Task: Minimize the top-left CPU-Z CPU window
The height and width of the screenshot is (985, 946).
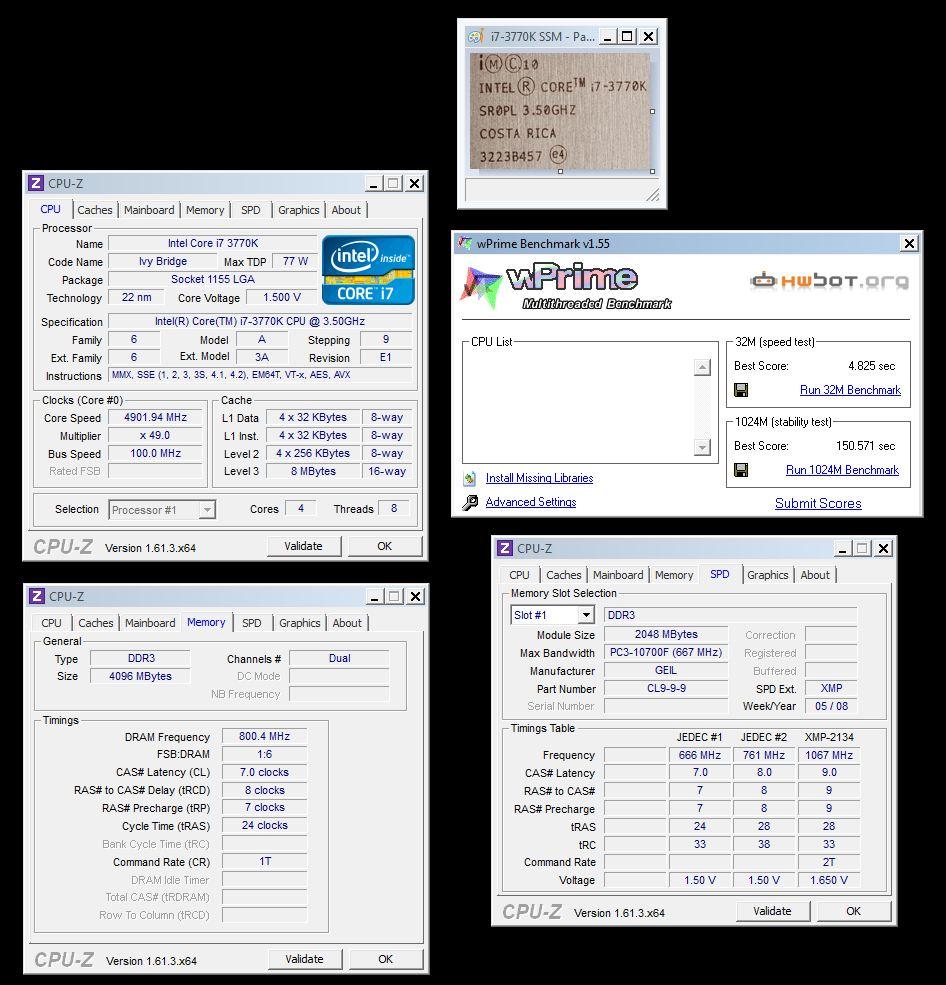Action: [x=374, y=183]
